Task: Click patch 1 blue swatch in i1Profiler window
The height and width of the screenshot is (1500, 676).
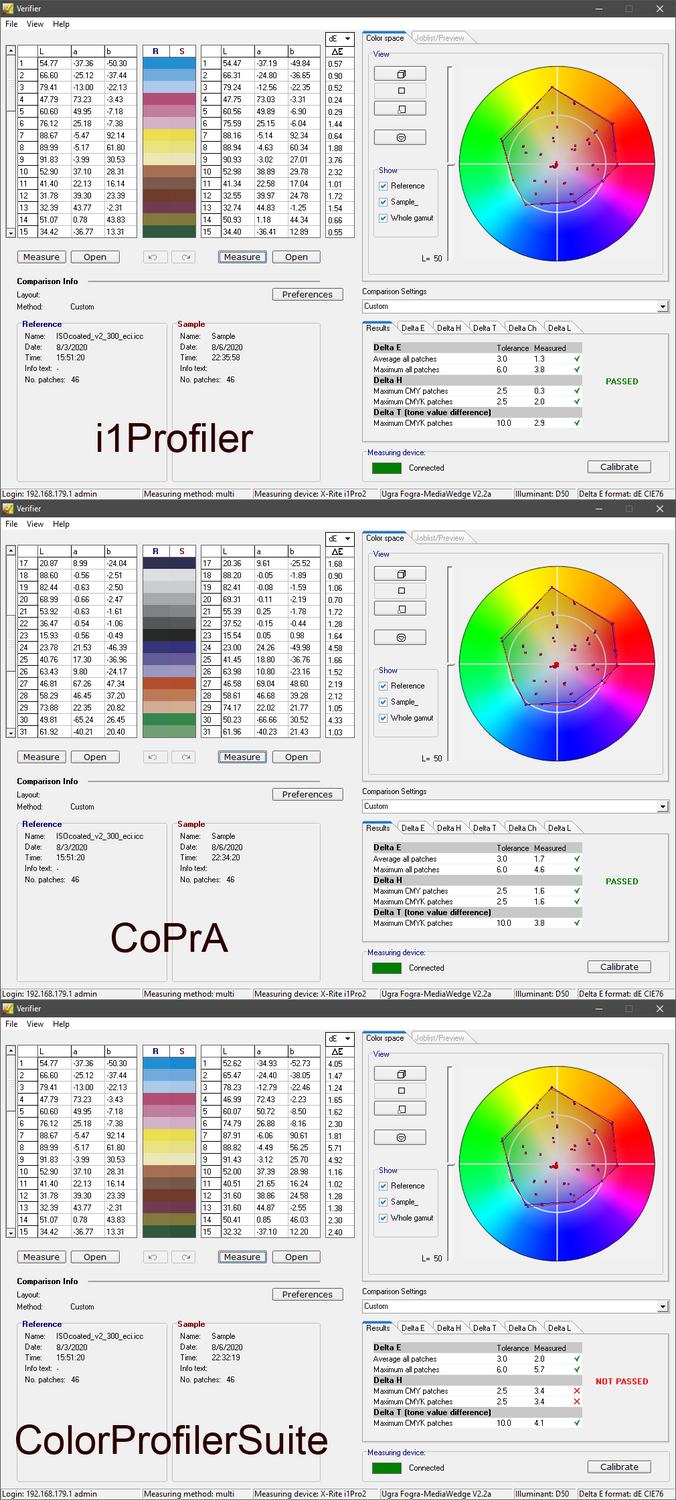Action: click(169, 63)
